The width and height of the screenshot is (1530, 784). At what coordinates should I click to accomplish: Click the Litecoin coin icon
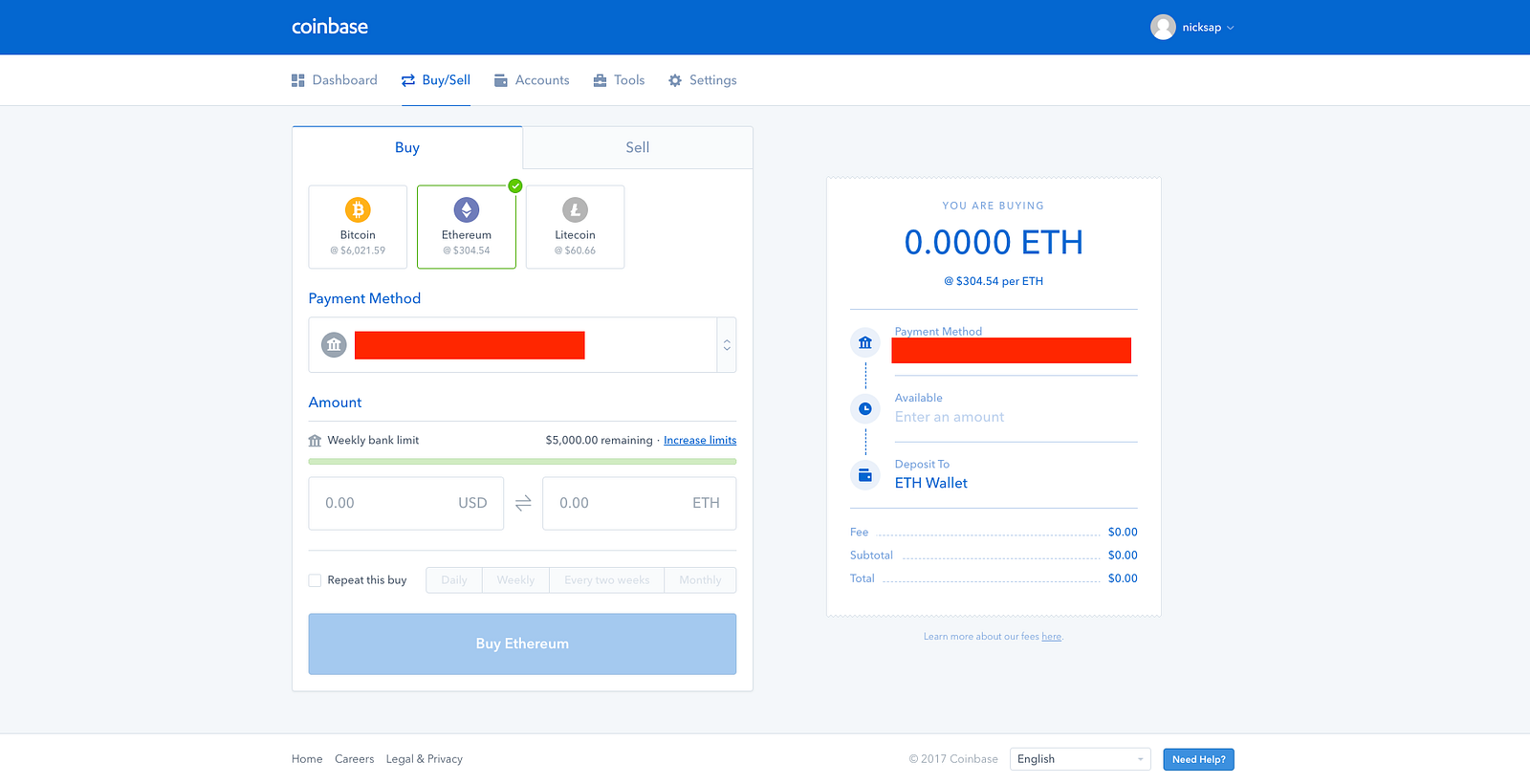pos(575,209)
